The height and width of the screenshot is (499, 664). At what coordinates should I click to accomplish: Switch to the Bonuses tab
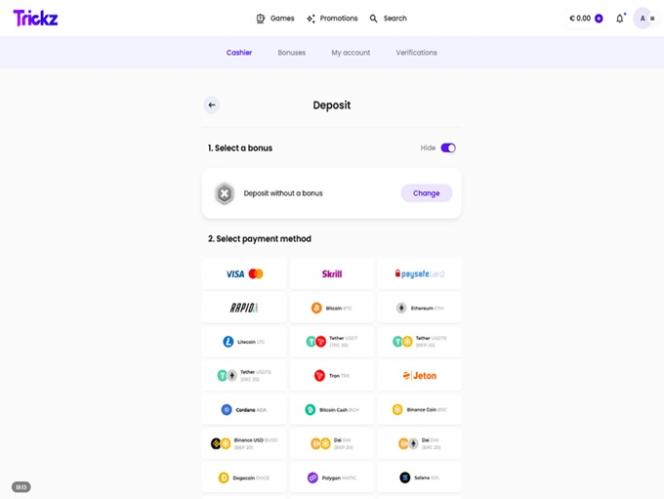point(292,53)
